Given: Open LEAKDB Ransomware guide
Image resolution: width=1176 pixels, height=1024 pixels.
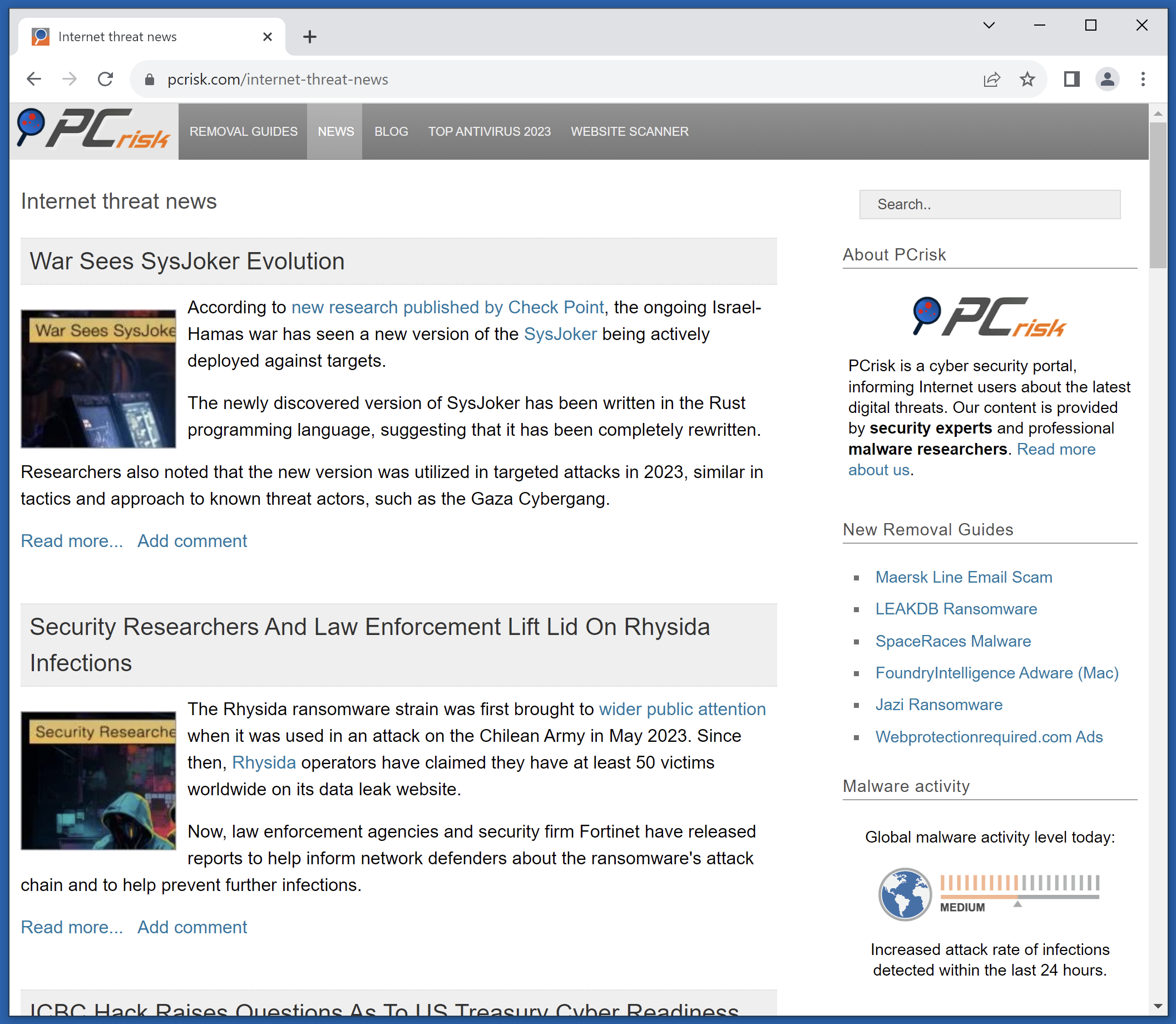Looking at the screenshot, I should [956, 609].
